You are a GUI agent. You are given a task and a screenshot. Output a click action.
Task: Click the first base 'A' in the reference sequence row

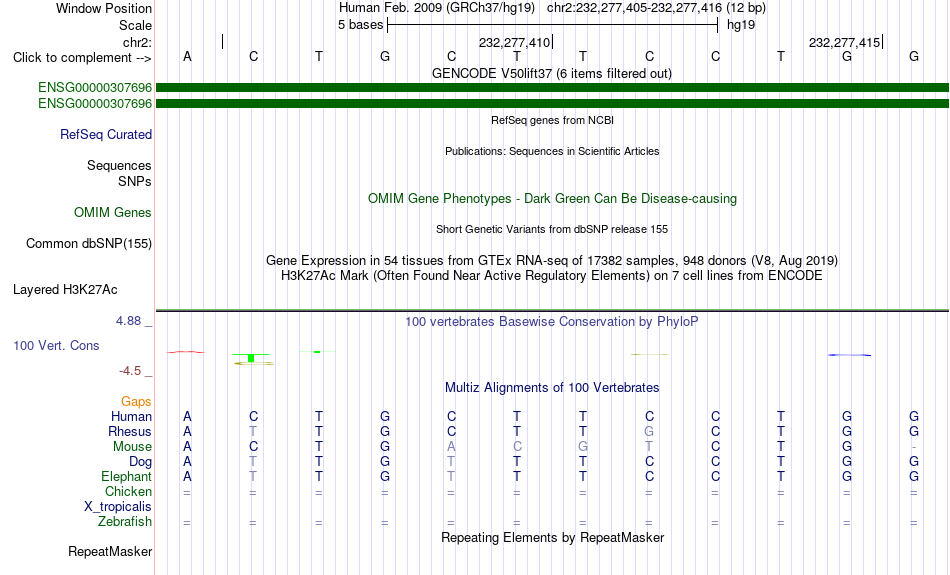187,57
